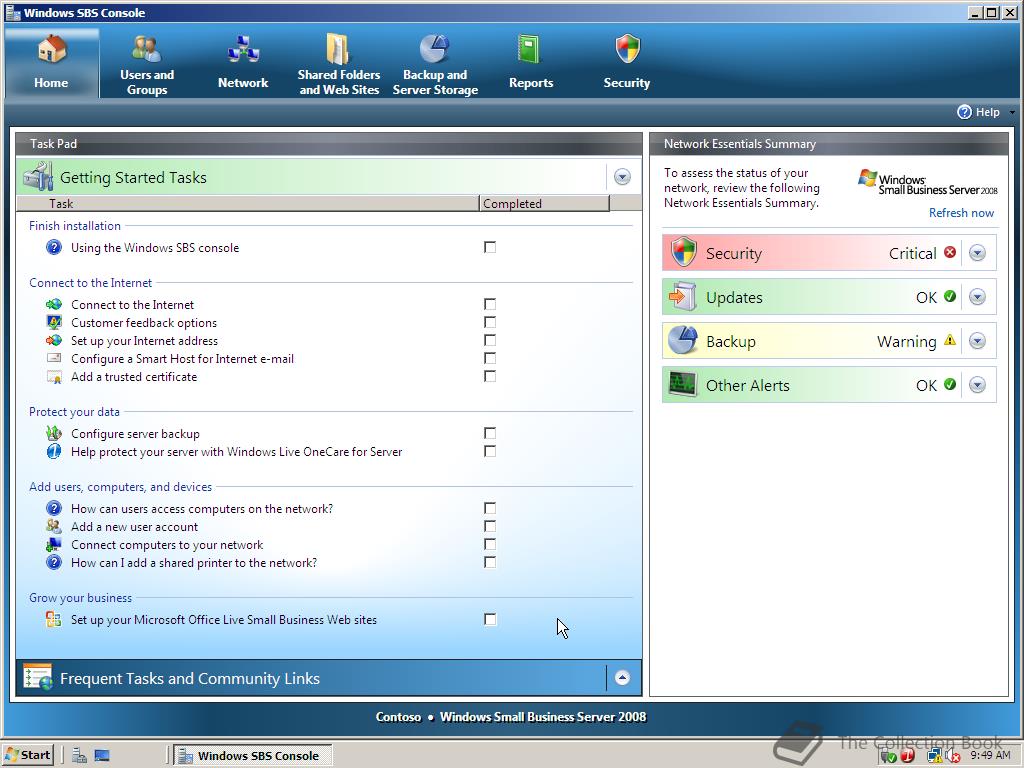Mark Customer feedback options as completed

tap(490, 322)
